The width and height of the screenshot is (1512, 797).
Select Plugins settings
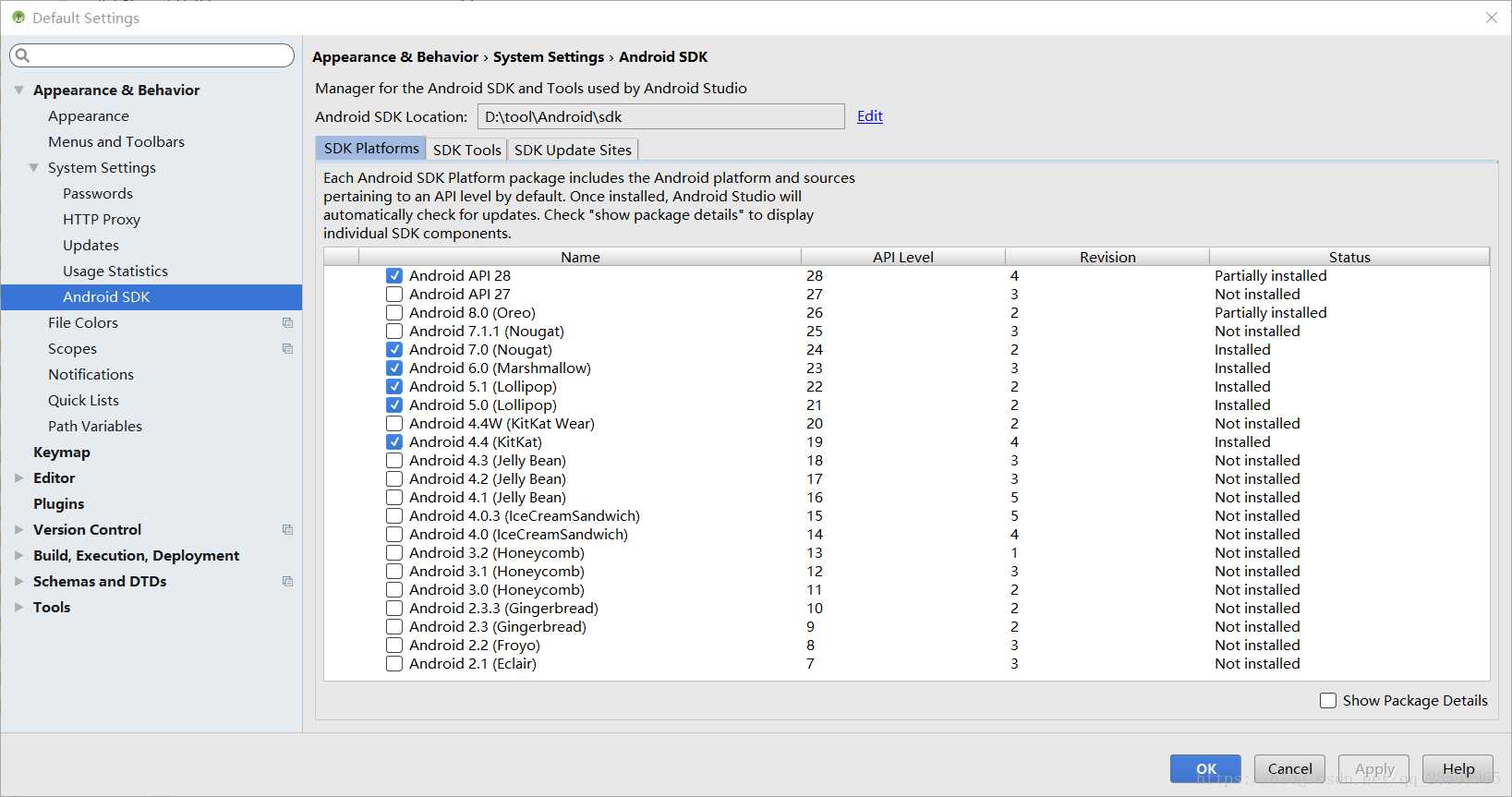58,503
